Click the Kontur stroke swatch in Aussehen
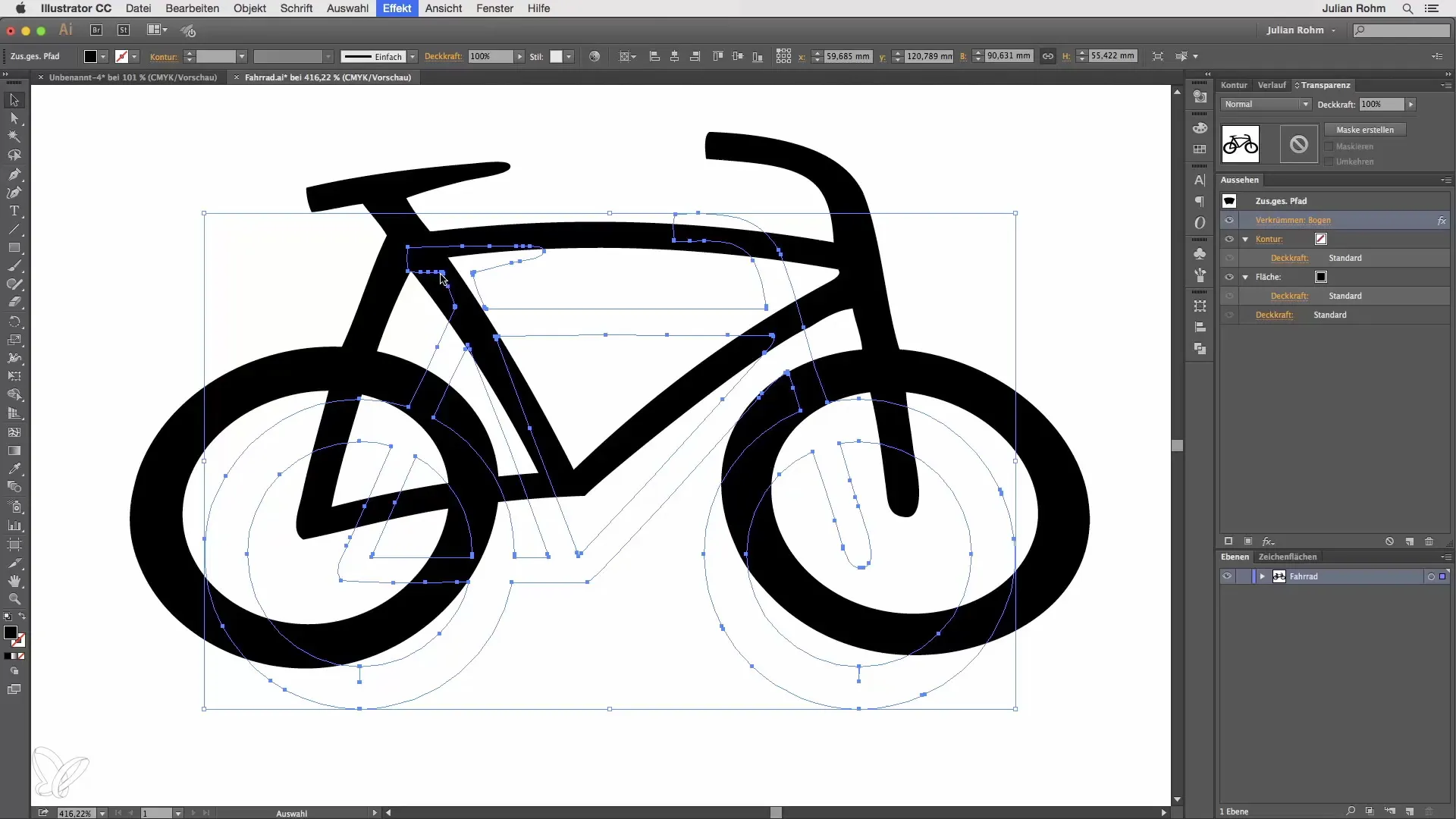1456x819 pixels. coord(1321,239)
